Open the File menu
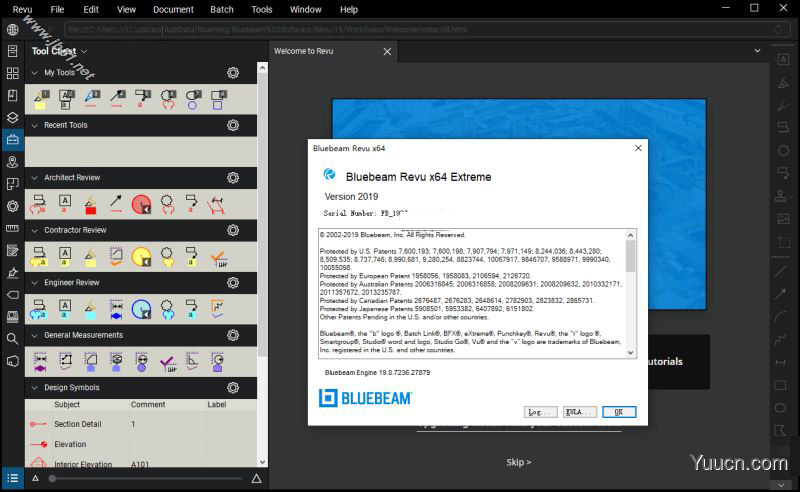Screen dimensions: 800x492 57,9
